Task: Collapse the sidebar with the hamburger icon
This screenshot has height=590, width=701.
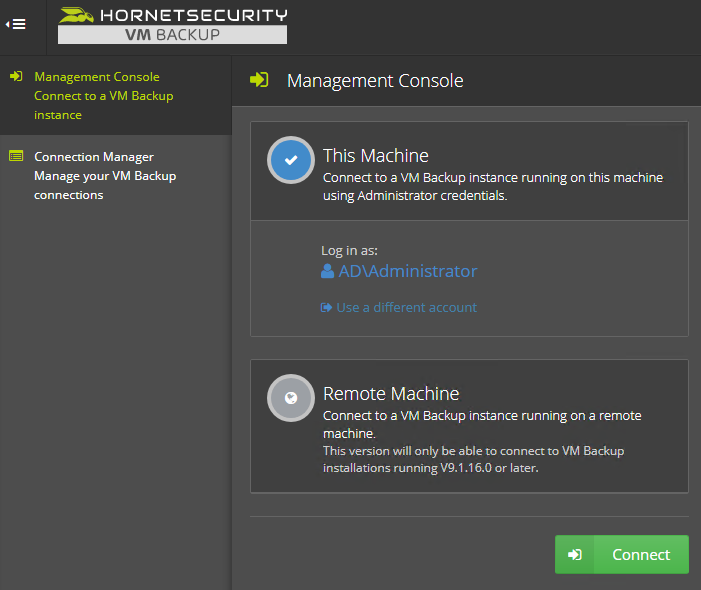Action: (x=16, y=24)
